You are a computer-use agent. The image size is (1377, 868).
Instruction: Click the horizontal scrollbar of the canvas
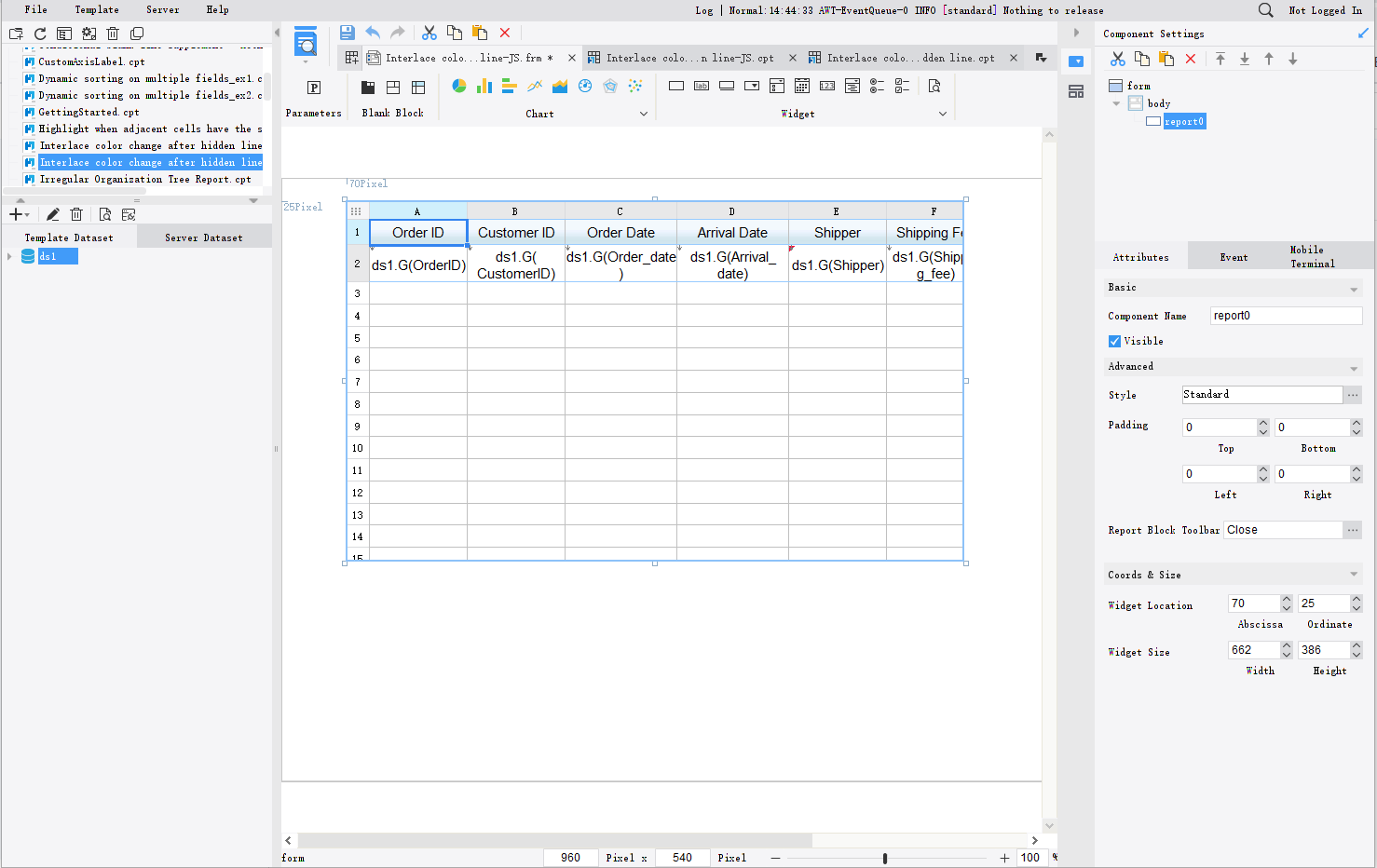[x=555, y=840]
